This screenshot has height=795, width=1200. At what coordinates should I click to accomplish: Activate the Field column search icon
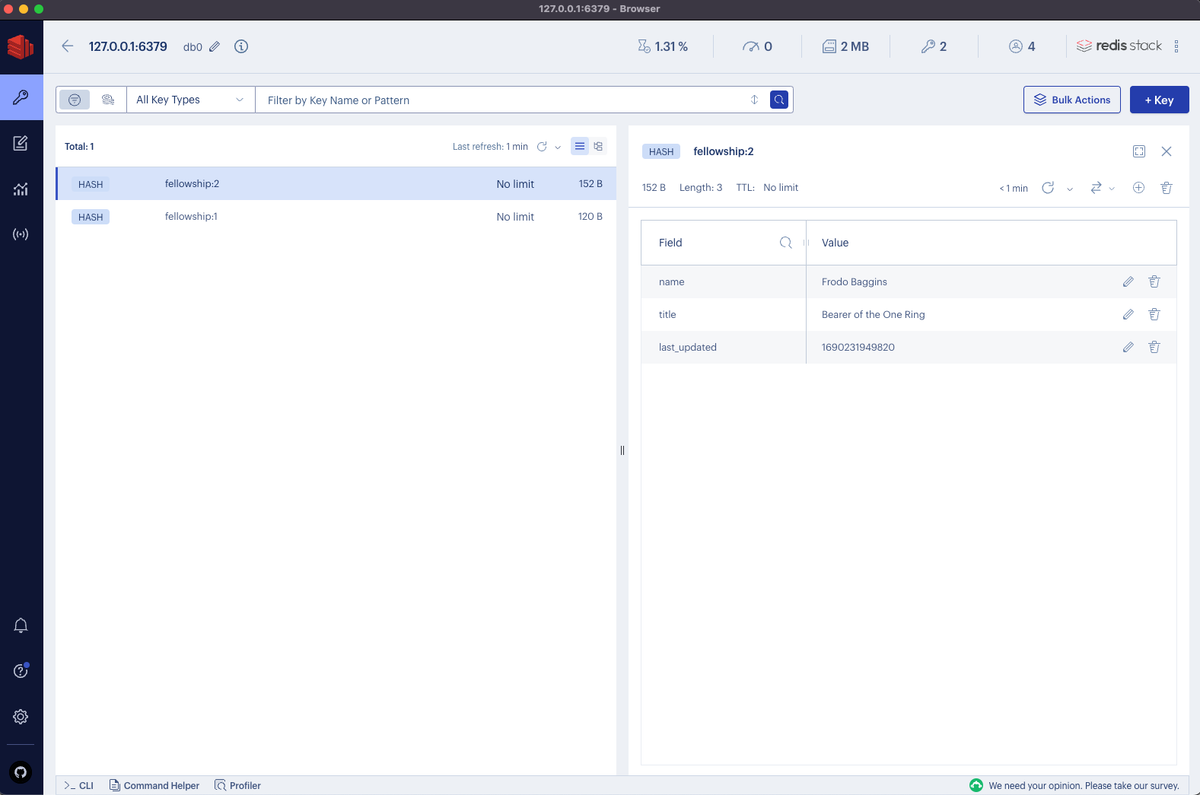[x=785, y=242]
